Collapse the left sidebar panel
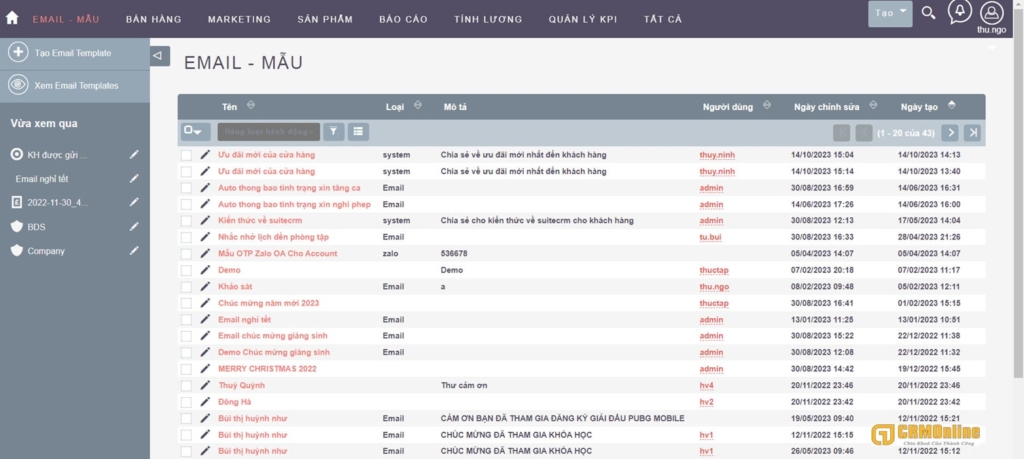The height and width of the screenshot is (459, 1024). pyautogui.click(x=160, y=56)
